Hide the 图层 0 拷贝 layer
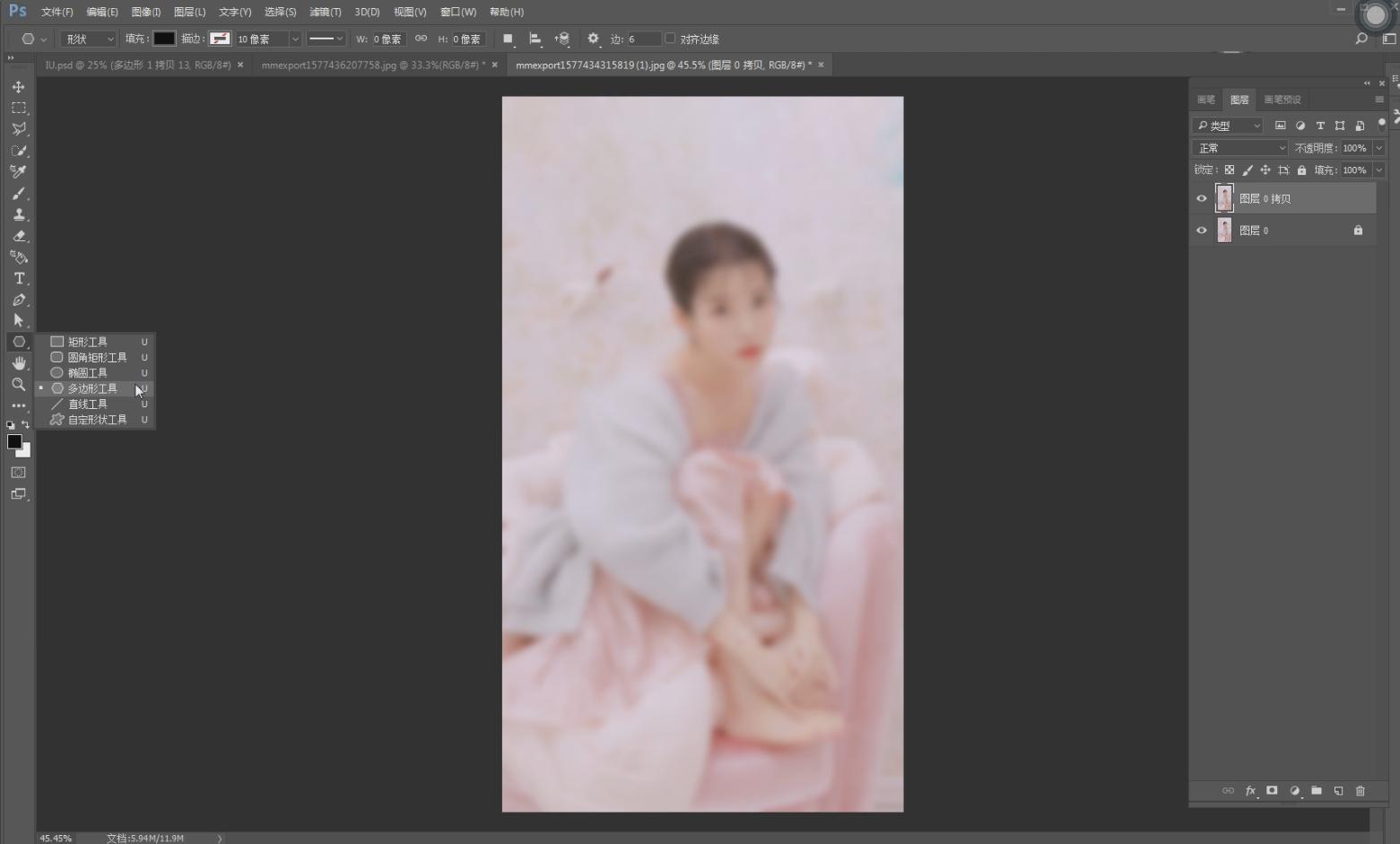This screenshot has width=1400, height=844. 1202,199
